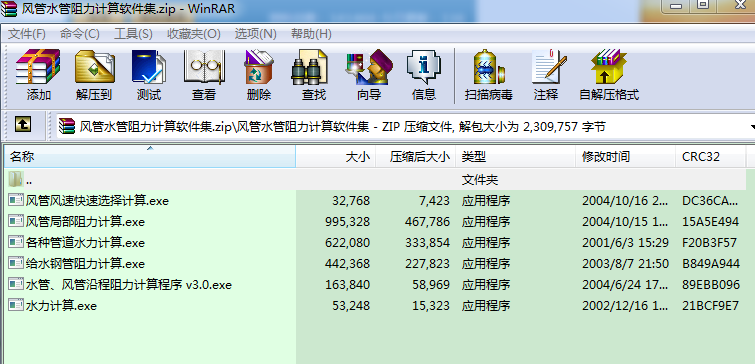Click 自解压格式 (SFX) toolbar icon
755x364 pixels.
click(609, 67)
